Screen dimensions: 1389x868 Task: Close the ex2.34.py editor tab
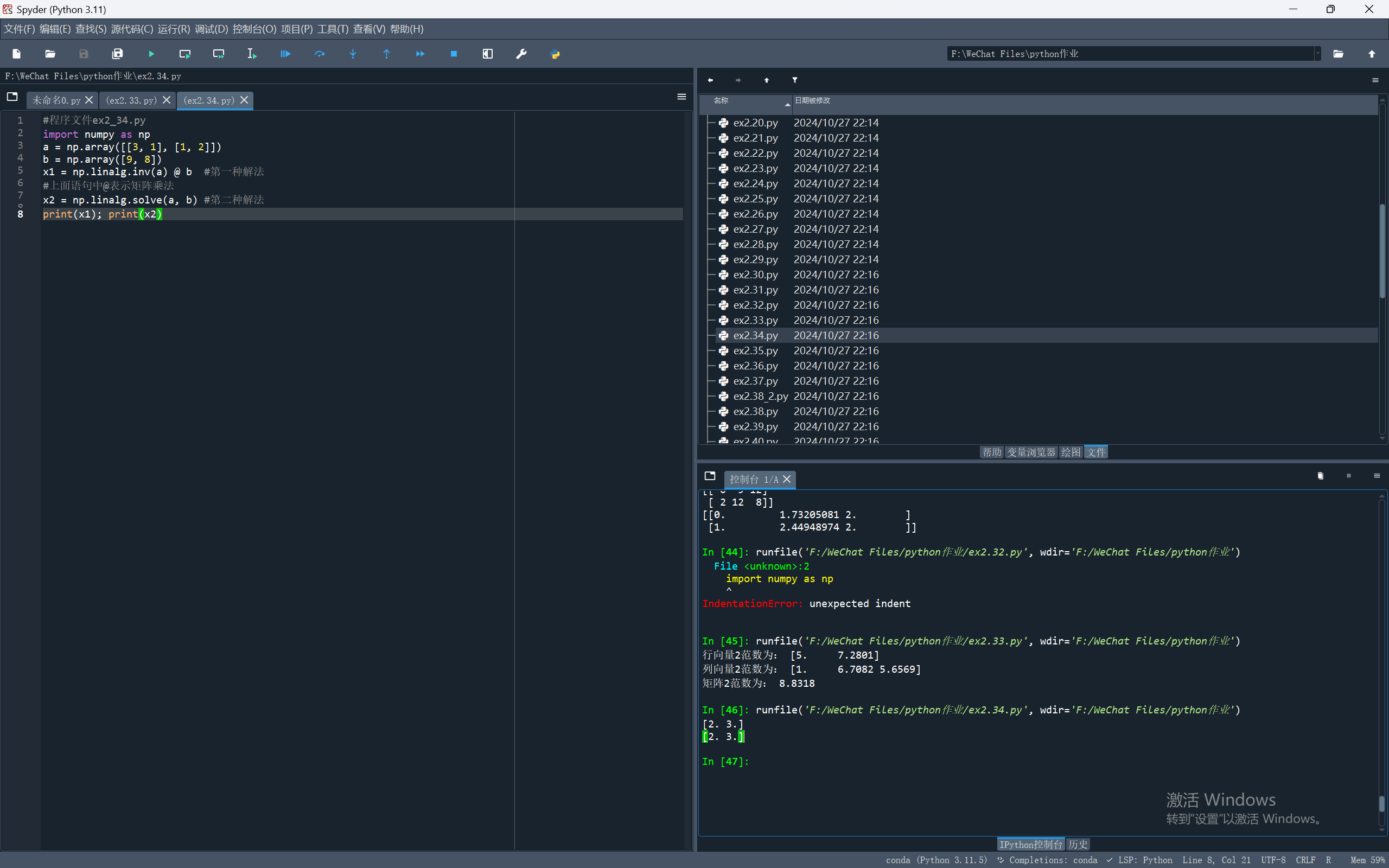click(x=245, y=100)
